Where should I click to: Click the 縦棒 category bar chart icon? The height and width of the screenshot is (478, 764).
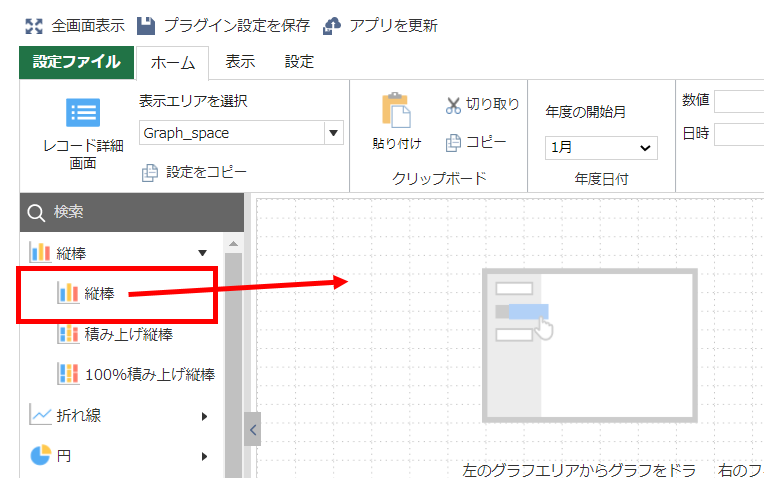tap(40, 252)
